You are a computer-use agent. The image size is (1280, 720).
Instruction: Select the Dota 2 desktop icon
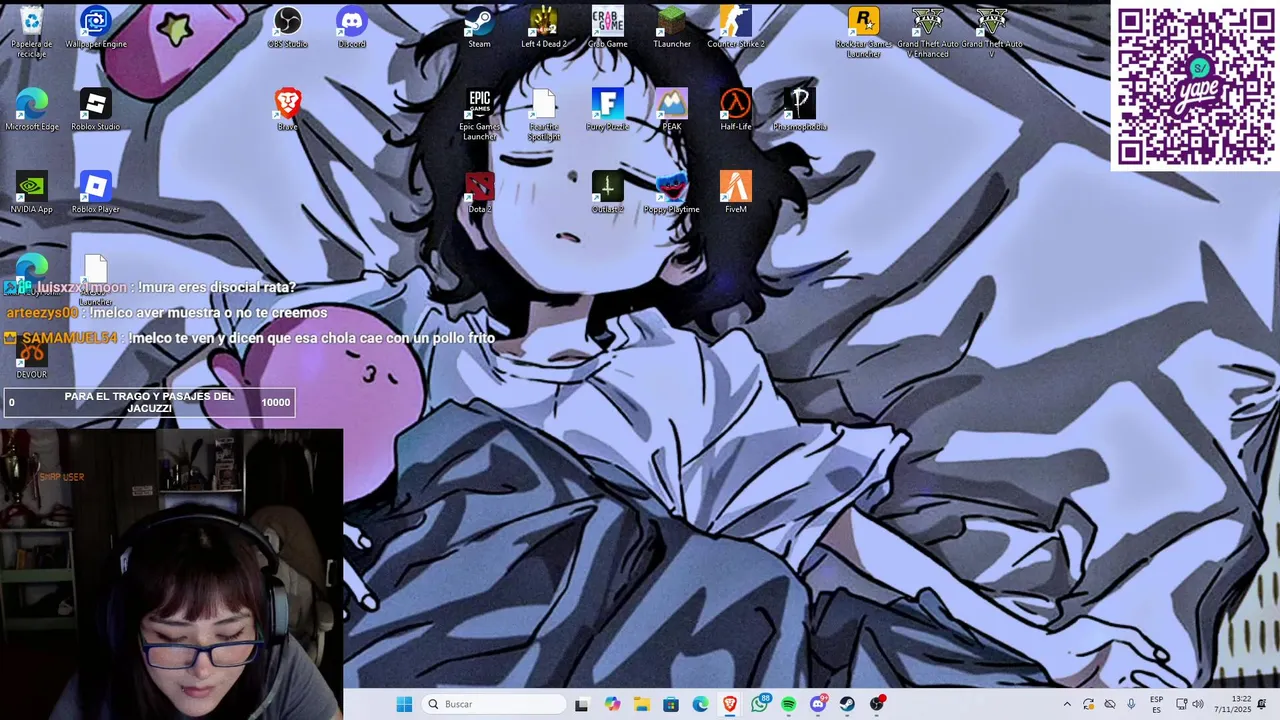tap(480, 192)
